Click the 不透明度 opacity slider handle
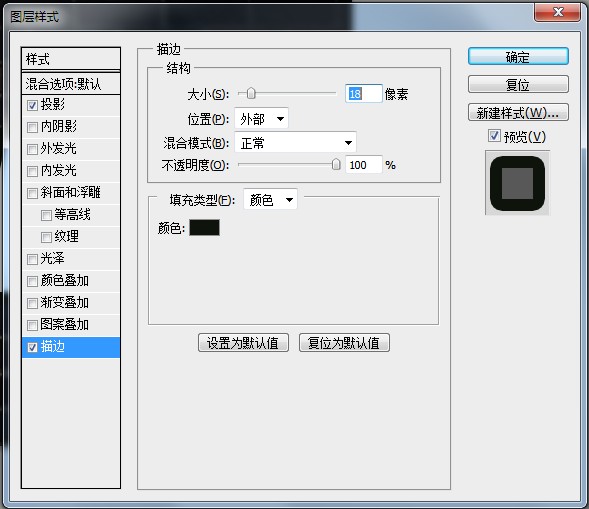Screen dimensions: 589x509 click(x=336, y=164)
